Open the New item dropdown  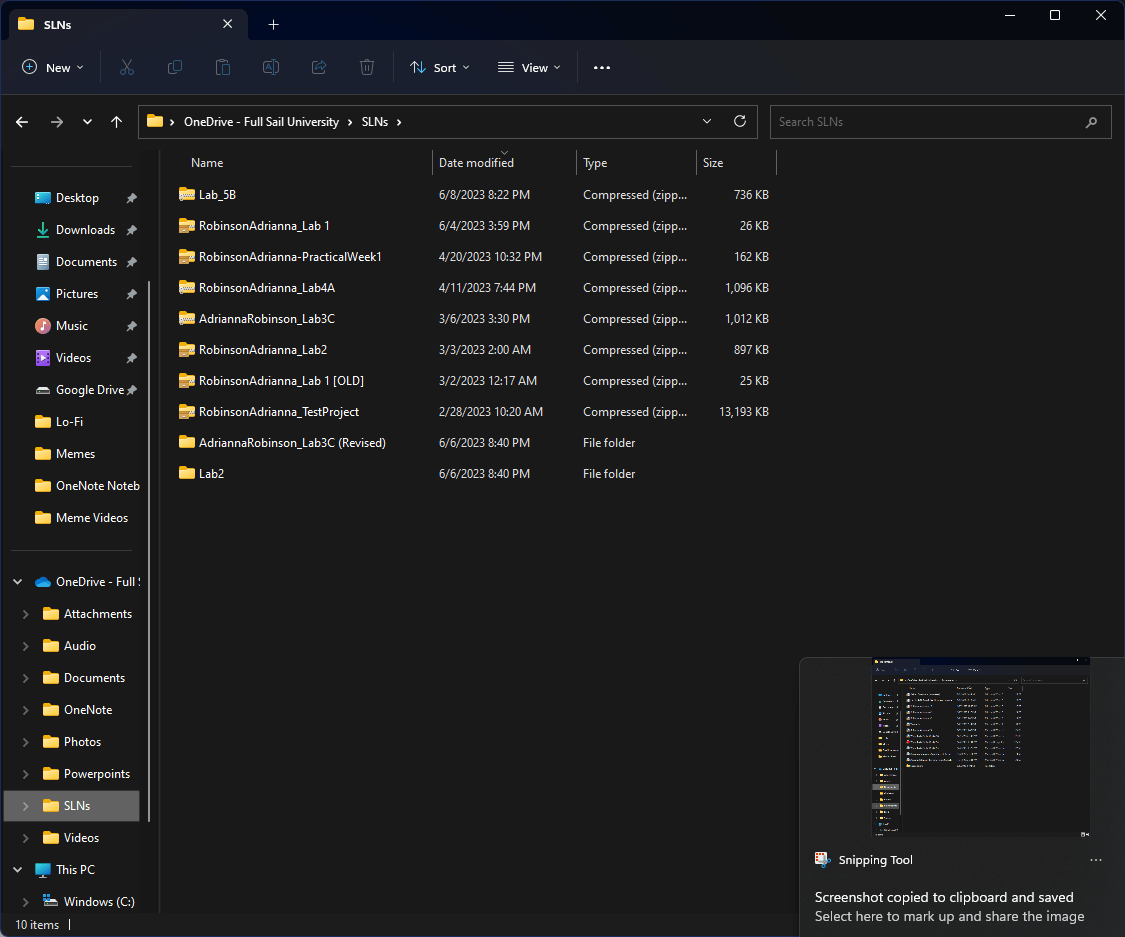coord(53,67)
